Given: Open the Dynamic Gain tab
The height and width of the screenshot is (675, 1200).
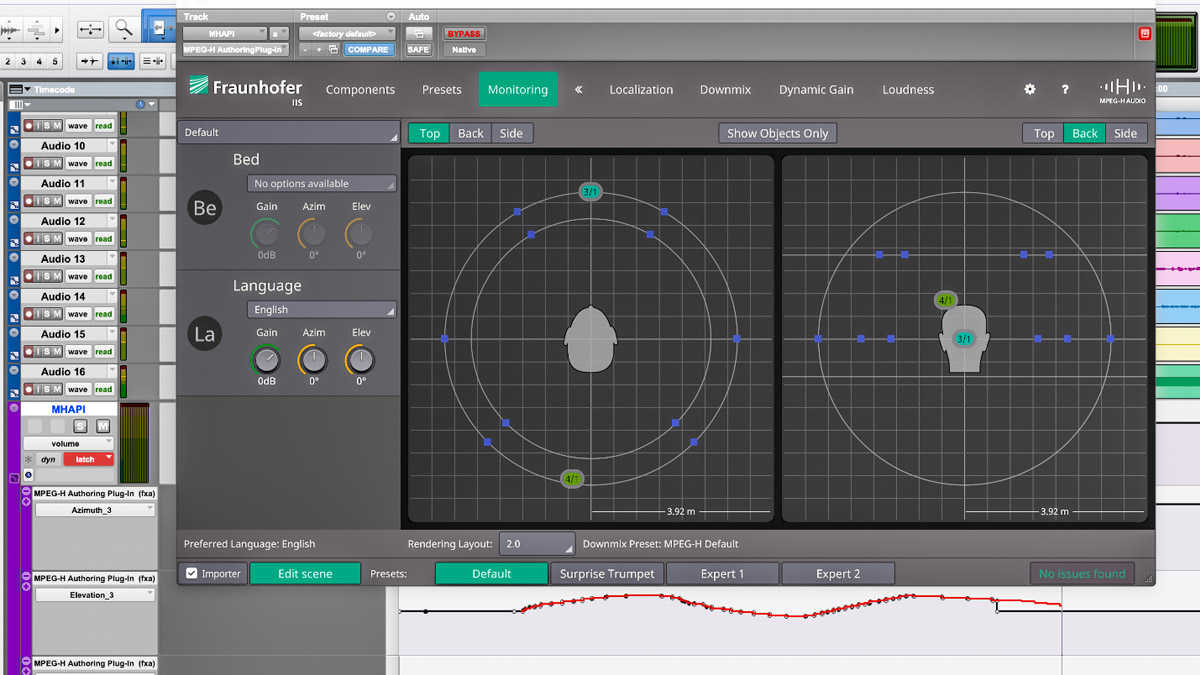Looking at the screenshot, I should coord(816,89).
